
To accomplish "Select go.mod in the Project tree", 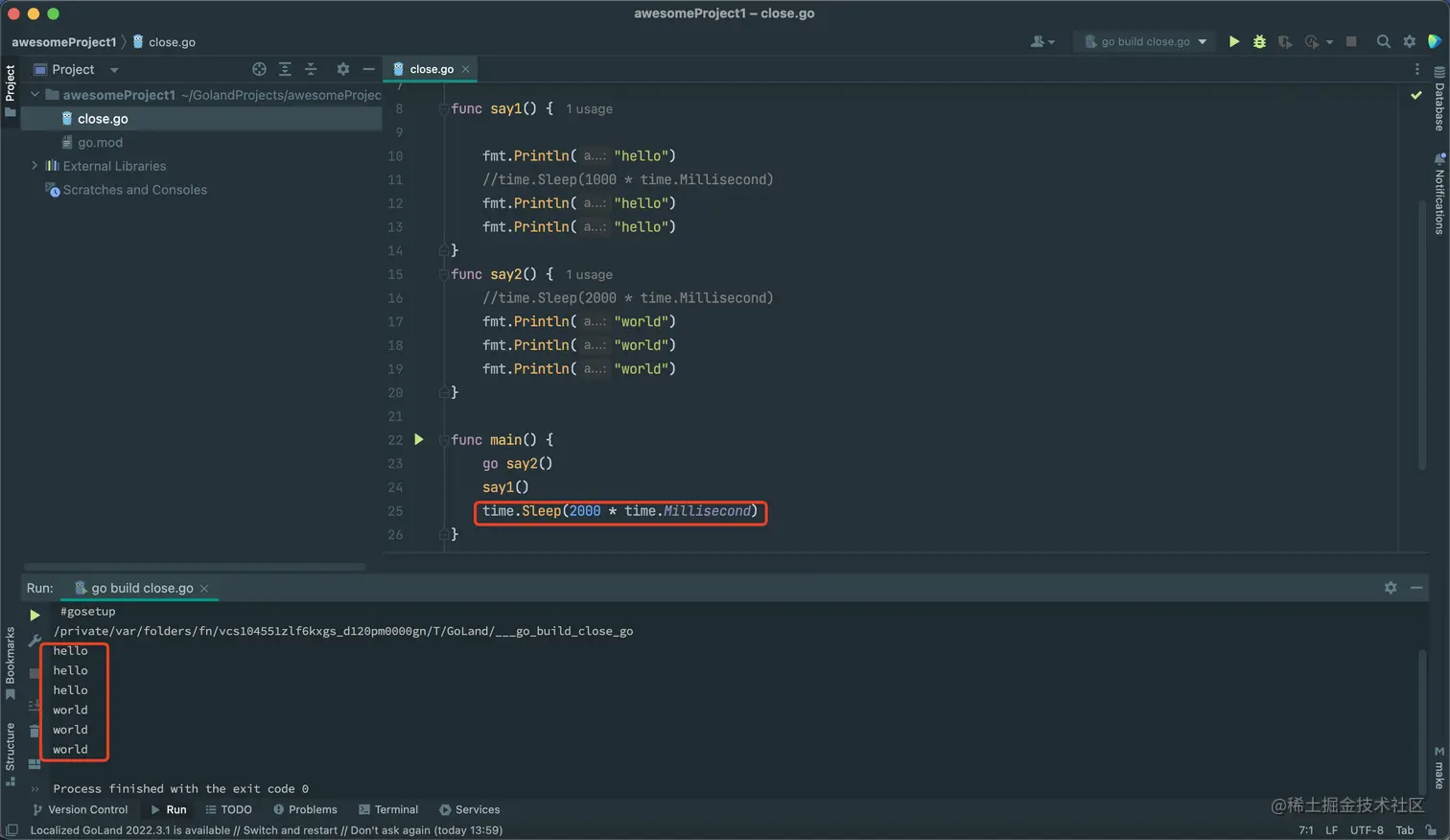I will [x=100, y=142].
